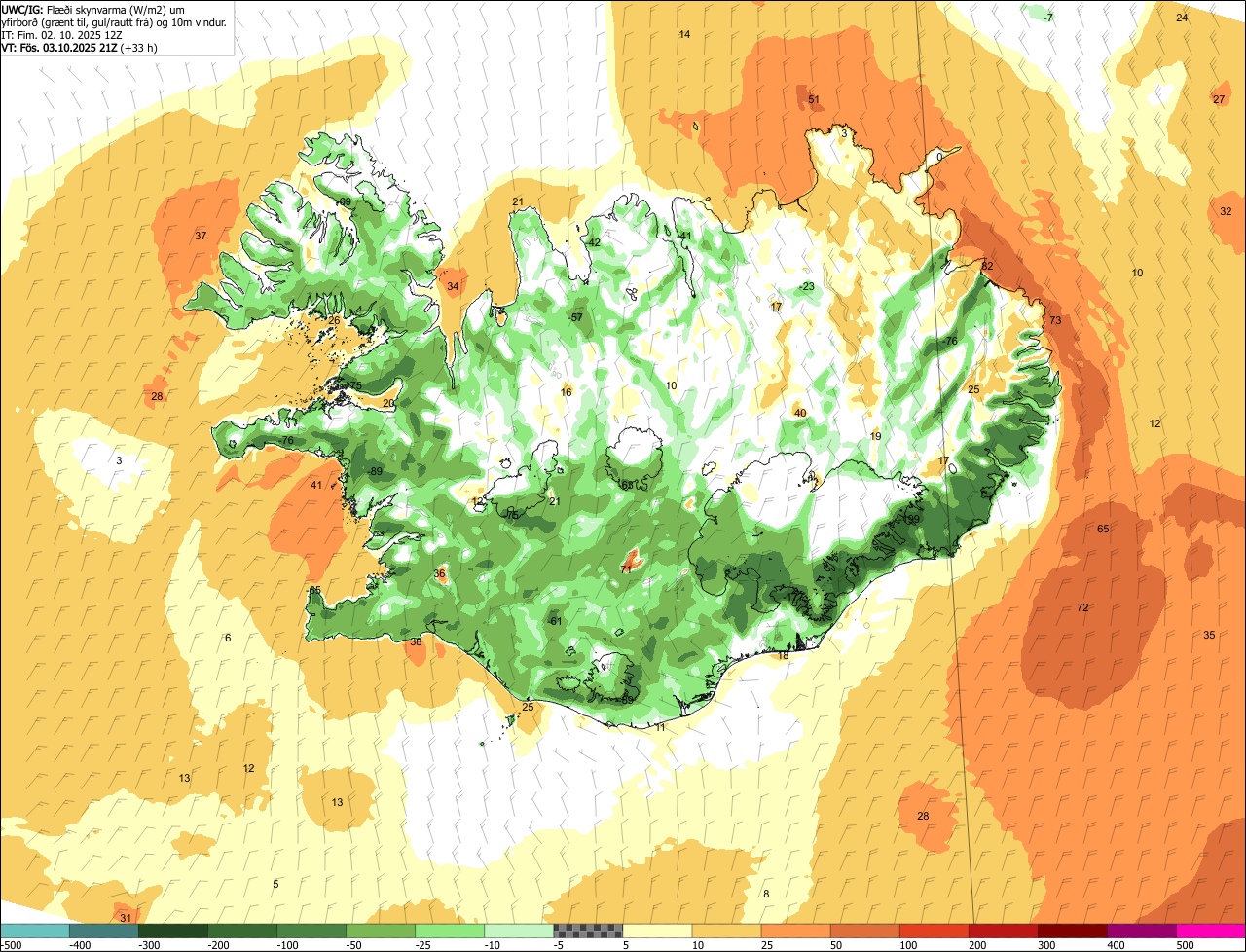Select the value 8 at the bottom

[x=766, y=894]
